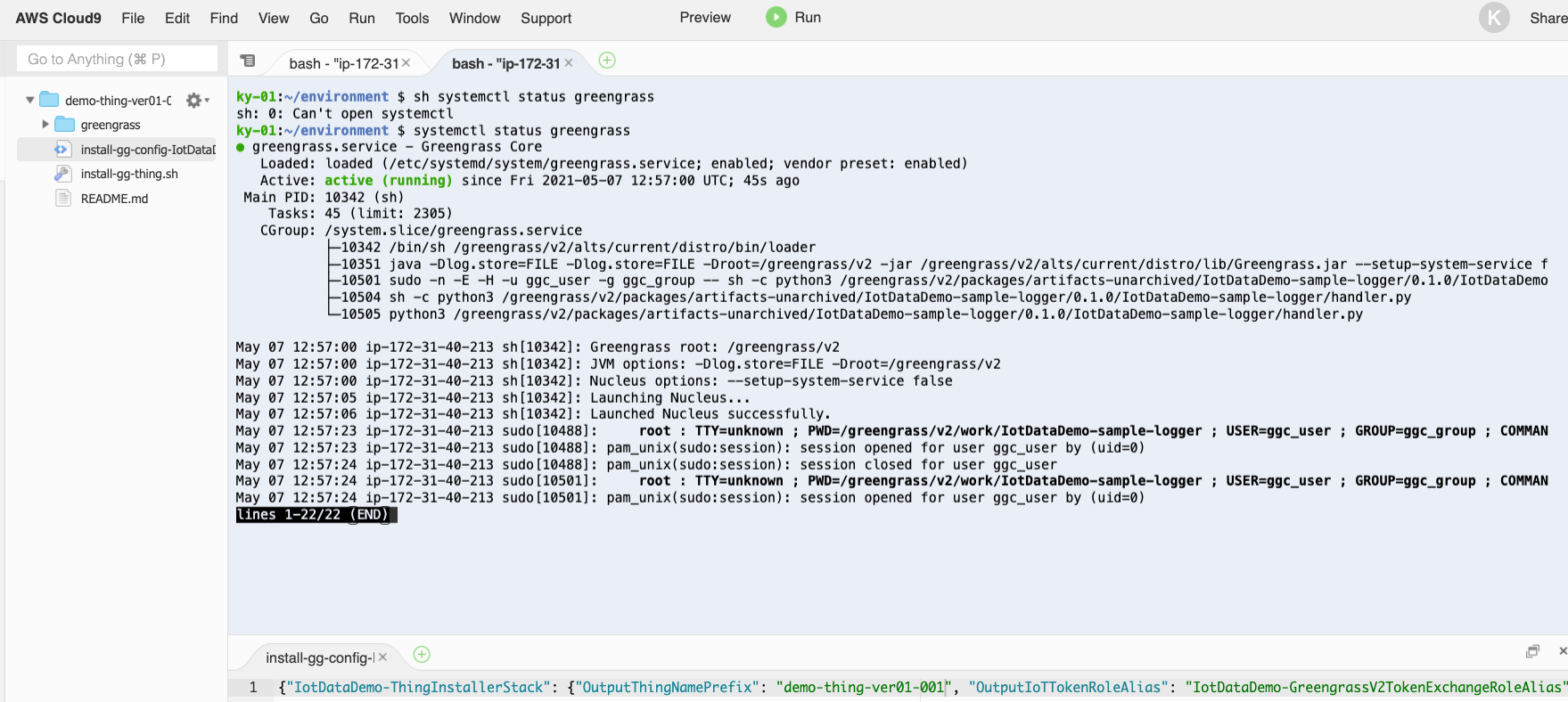Open the Go menu

point(319,18)
